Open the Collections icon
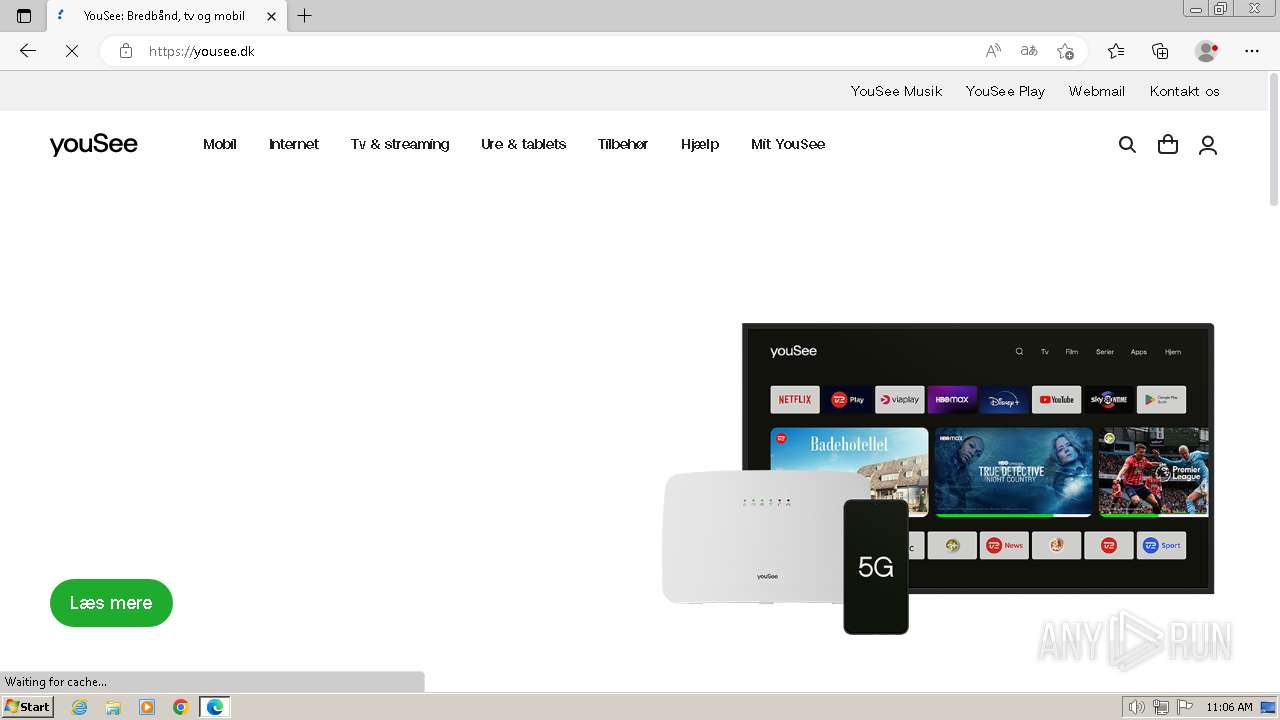Viewport: 1280px width, 720px height. tap(1160, 51)
